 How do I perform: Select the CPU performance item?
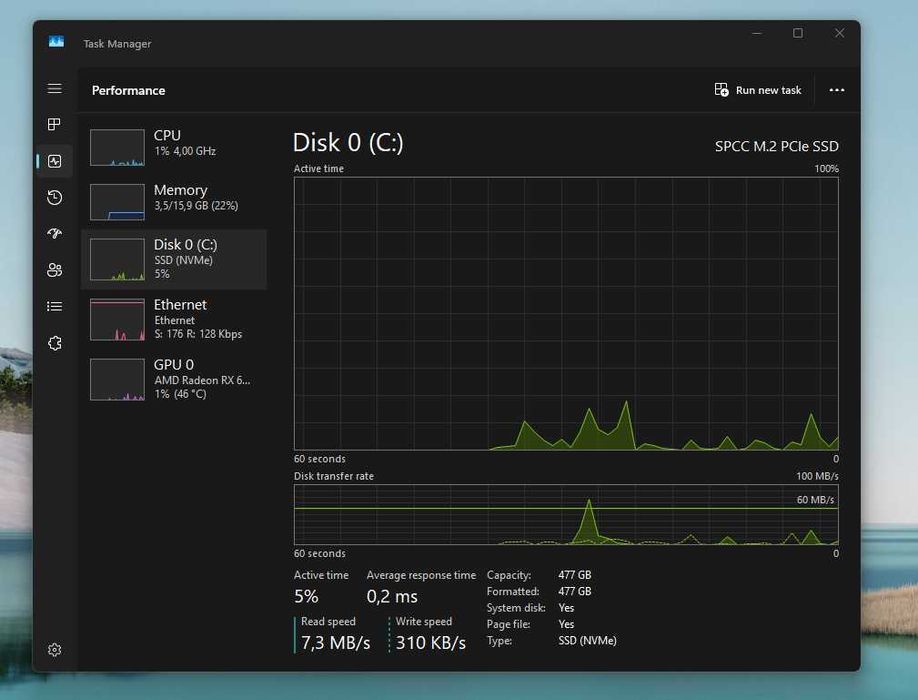[x=174, y=145]
